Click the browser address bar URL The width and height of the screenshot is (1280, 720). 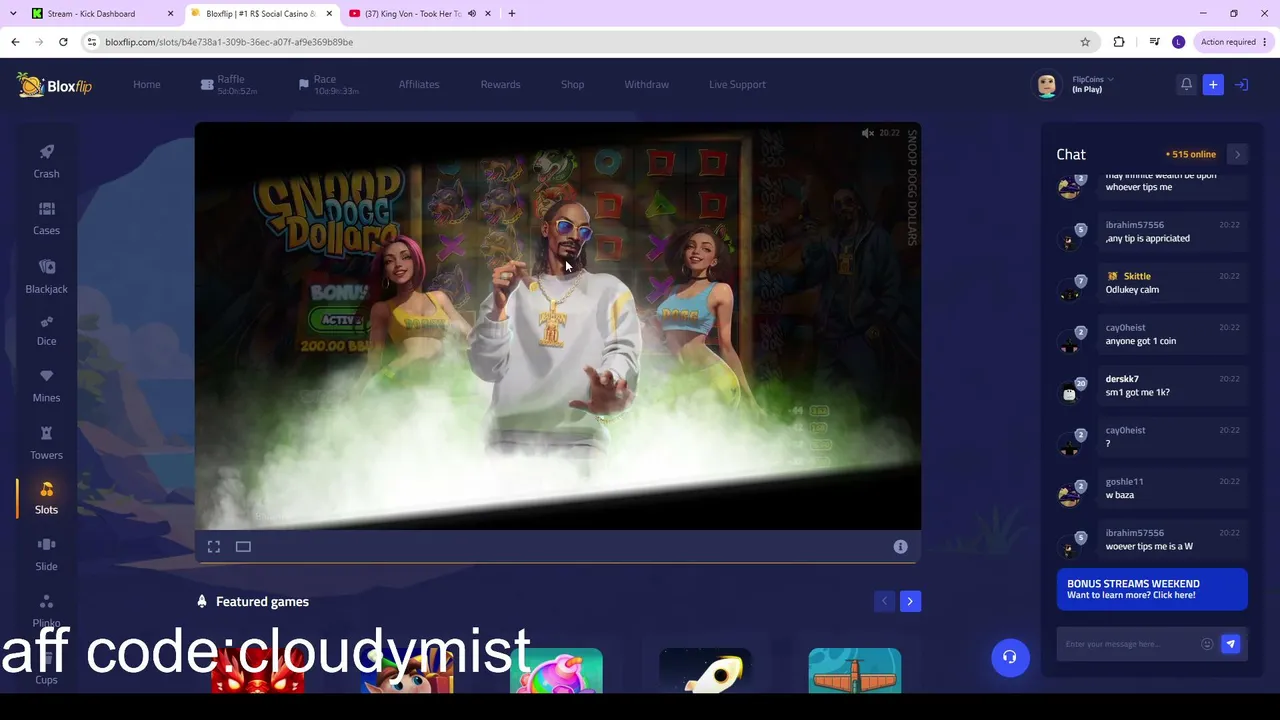tap(229, 42)
